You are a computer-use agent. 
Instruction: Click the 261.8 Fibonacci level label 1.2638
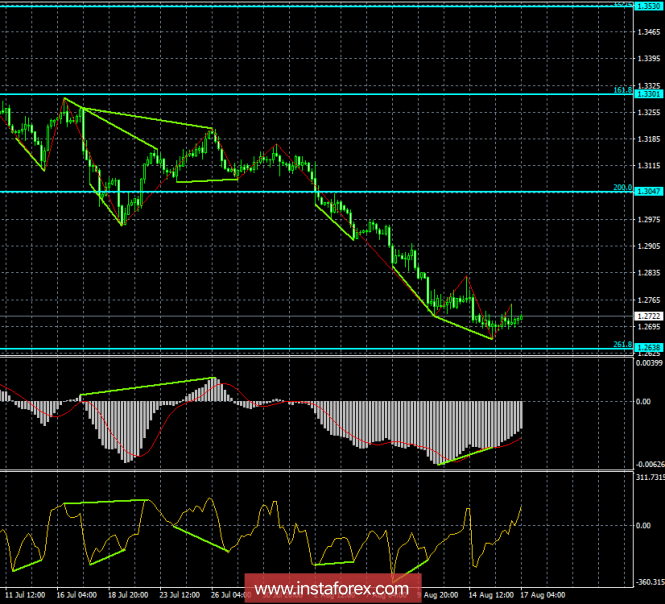pyautogui.click(x=648, y=348)
